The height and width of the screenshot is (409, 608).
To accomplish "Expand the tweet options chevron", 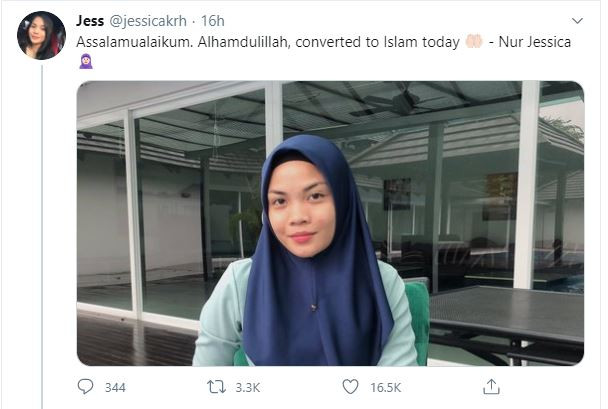I will click(577, 21).
